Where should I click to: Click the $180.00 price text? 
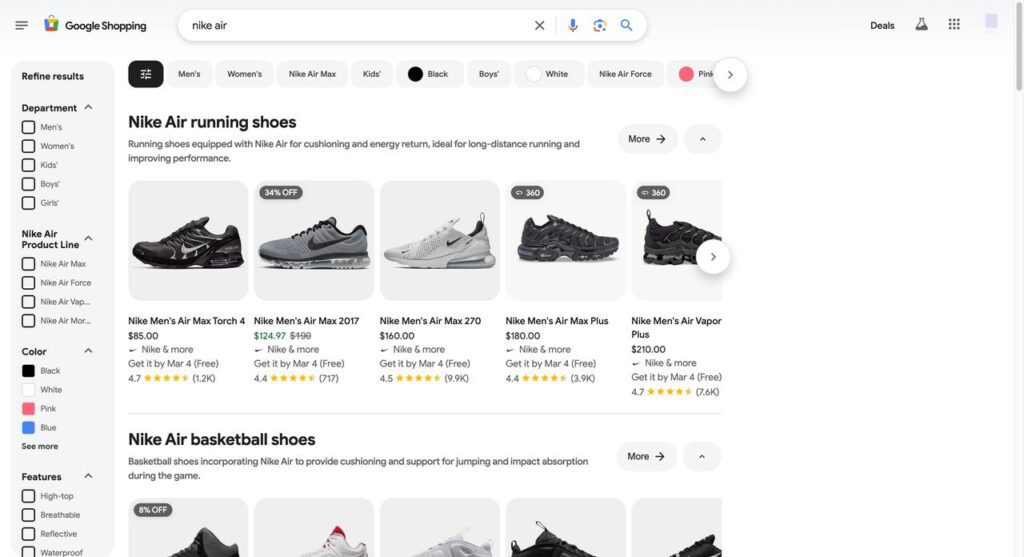tap(522, 336)
